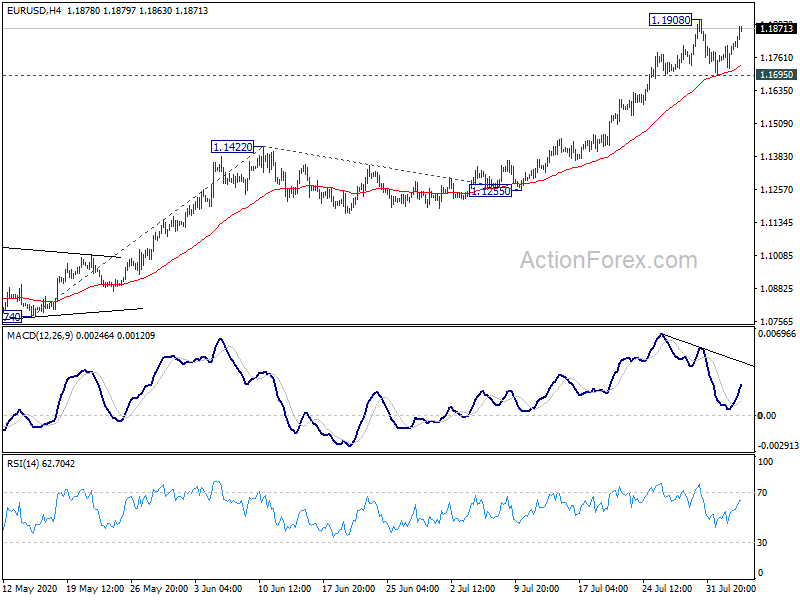This screenshot has width=800, height=600.
Task: Click the MACD scale value -0.002913
Action: pyautogui.click(x=778, y=446)
